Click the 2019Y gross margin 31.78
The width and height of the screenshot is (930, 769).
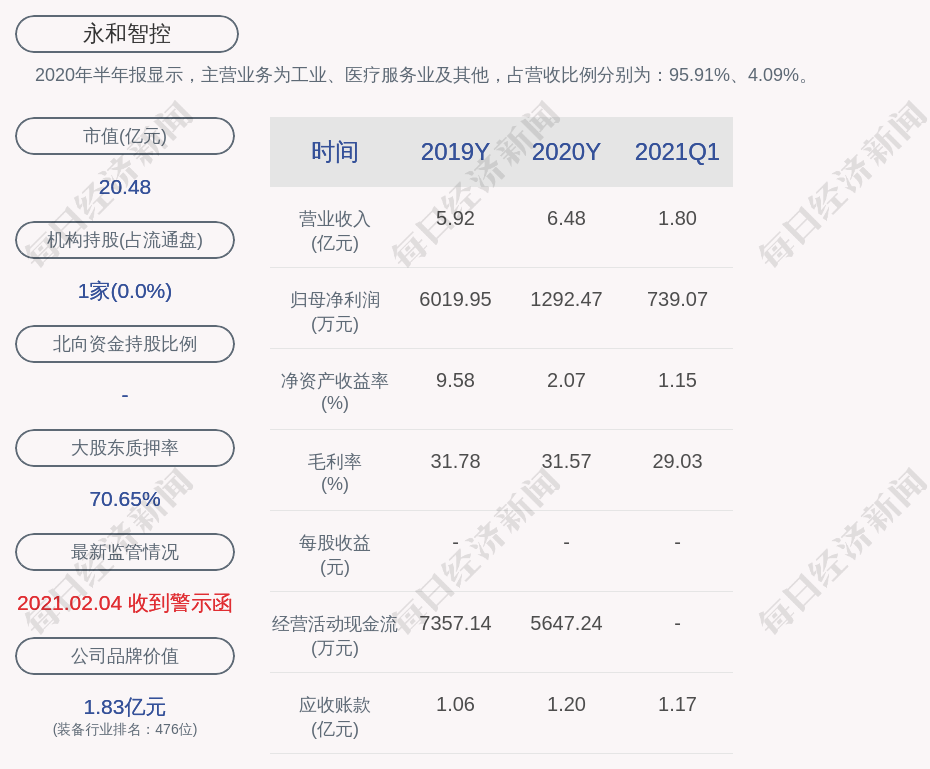click(455, 461)
